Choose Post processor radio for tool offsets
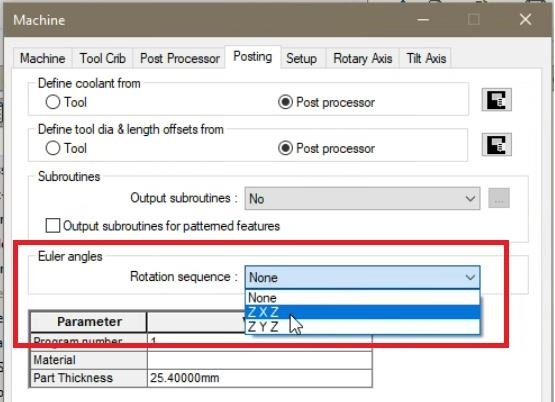Viewport: 555px width, 402px height. 285,148
